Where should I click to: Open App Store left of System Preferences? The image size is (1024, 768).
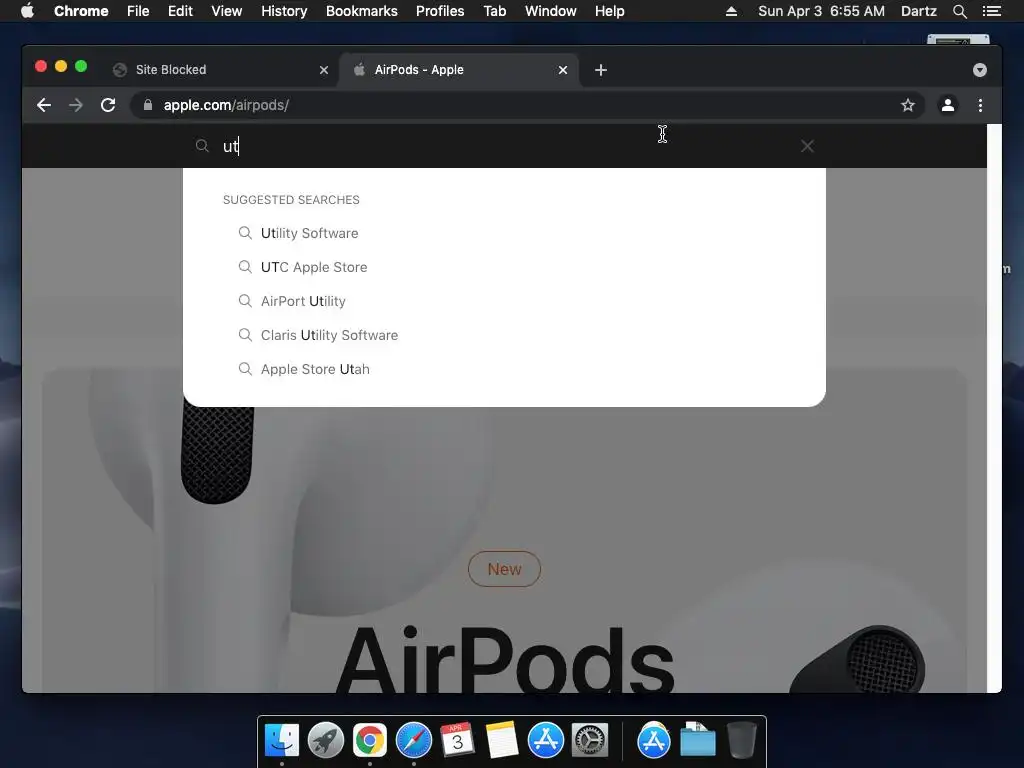pyautogui.click(x=546, y=741)
